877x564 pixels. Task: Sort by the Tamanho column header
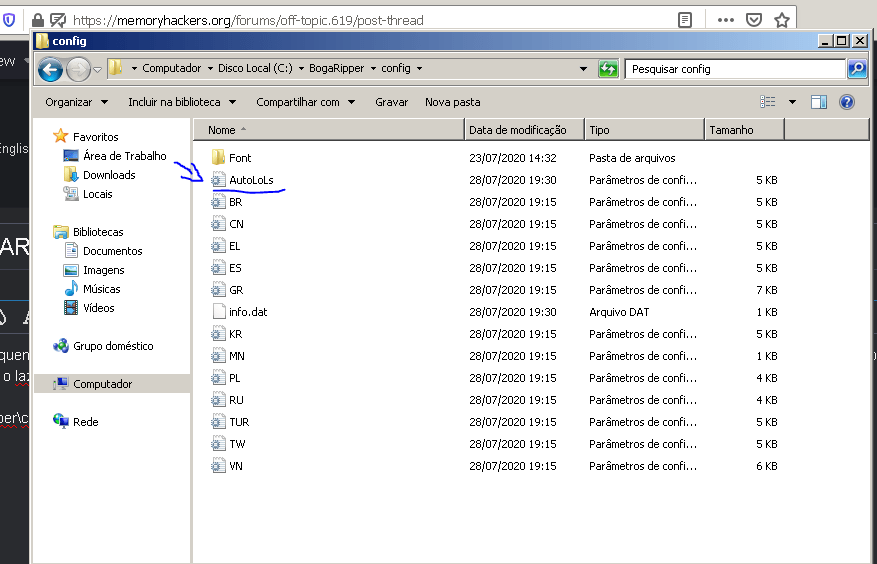744,130
